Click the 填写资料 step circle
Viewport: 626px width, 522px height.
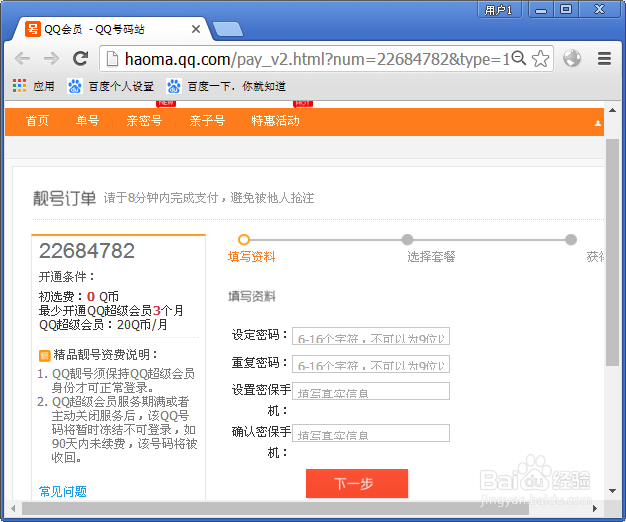click(x=244, y=239)
